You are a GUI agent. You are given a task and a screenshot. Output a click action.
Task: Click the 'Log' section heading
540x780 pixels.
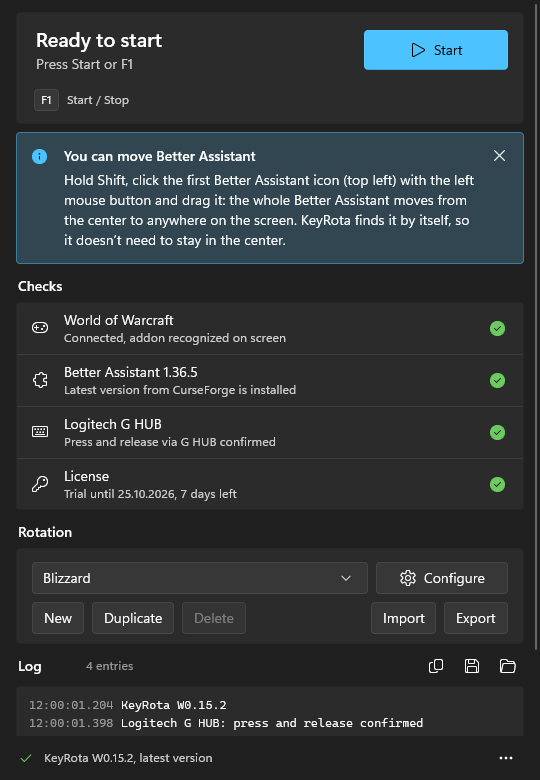click(x=30, y=667)
